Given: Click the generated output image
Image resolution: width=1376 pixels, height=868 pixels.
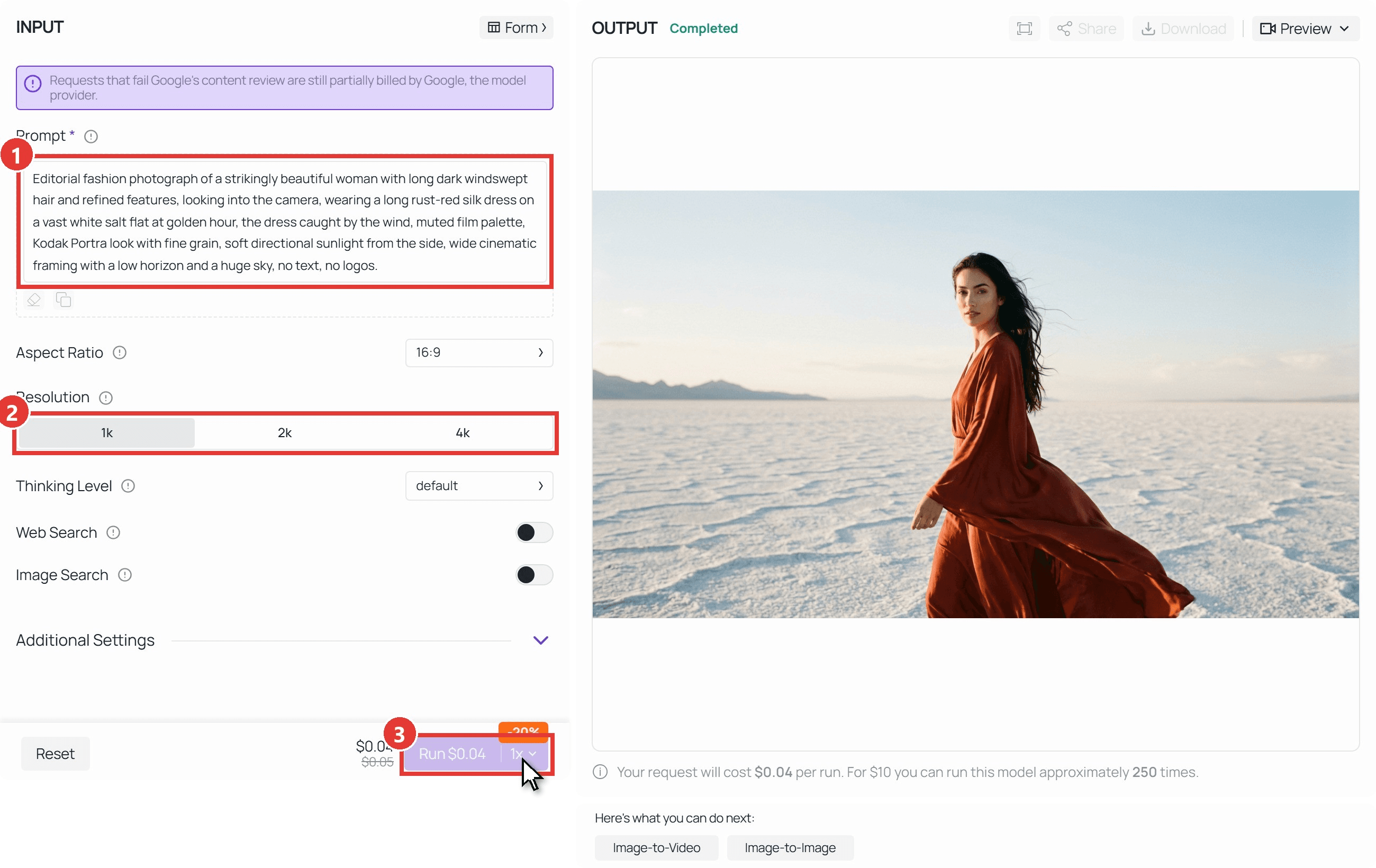Looking at the screenshot, I should coord(975,404).
